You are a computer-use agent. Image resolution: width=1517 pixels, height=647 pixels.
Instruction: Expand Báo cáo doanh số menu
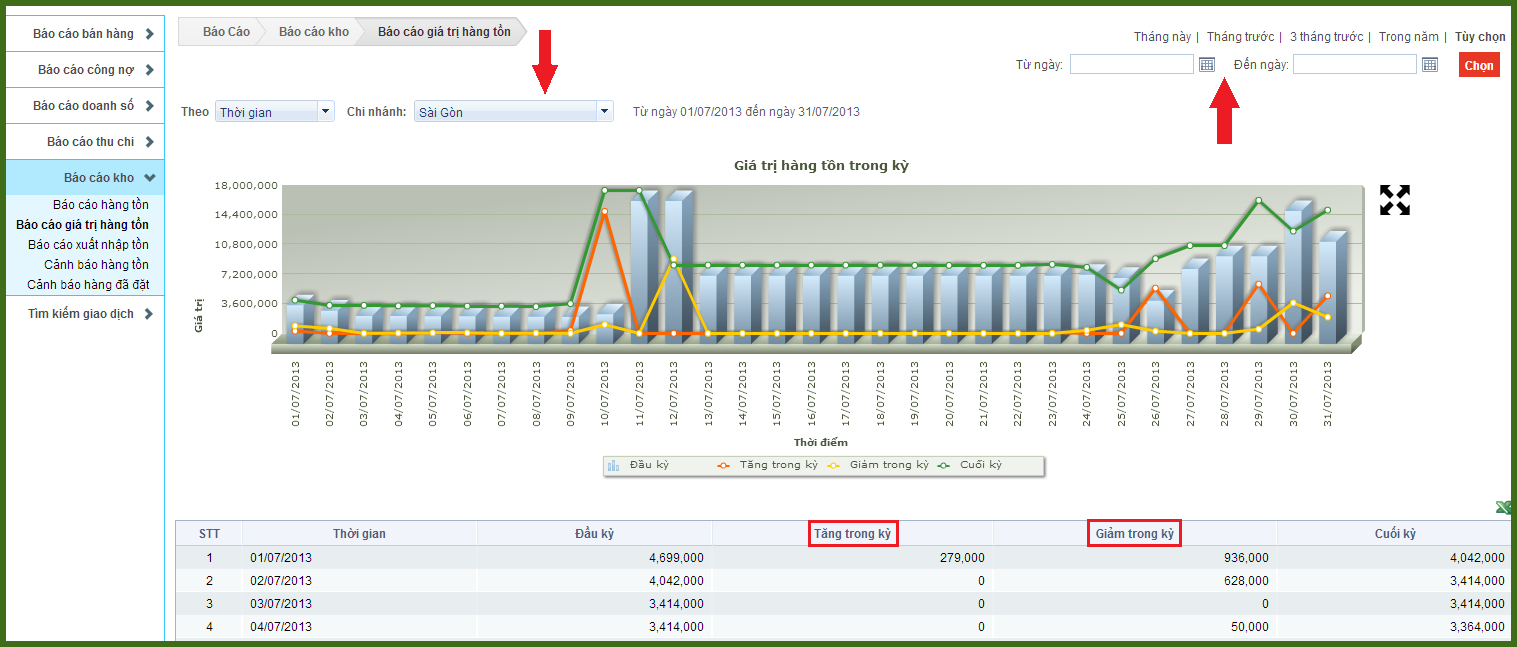point(83,106)
